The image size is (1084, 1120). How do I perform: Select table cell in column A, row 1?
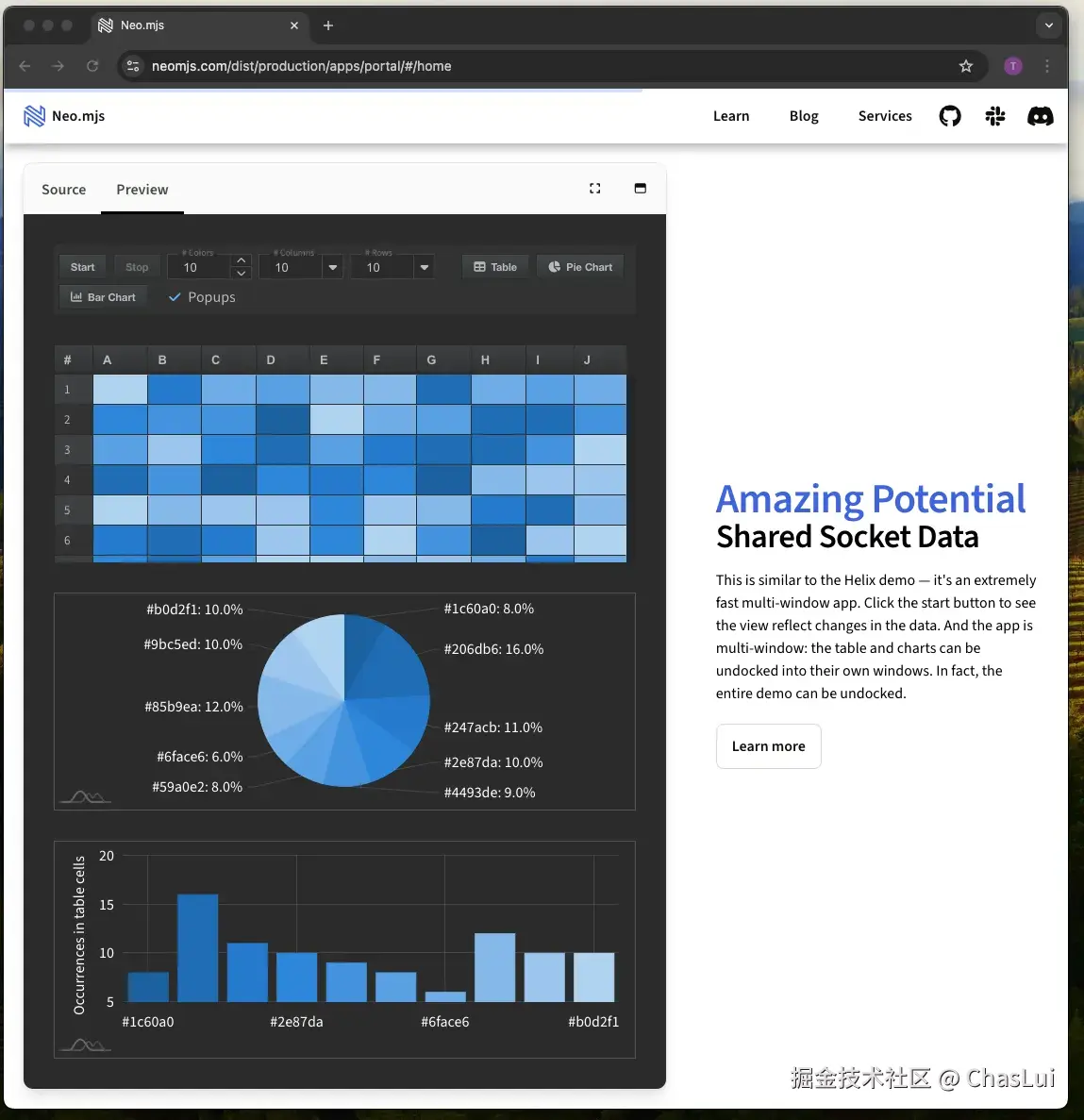120,390
